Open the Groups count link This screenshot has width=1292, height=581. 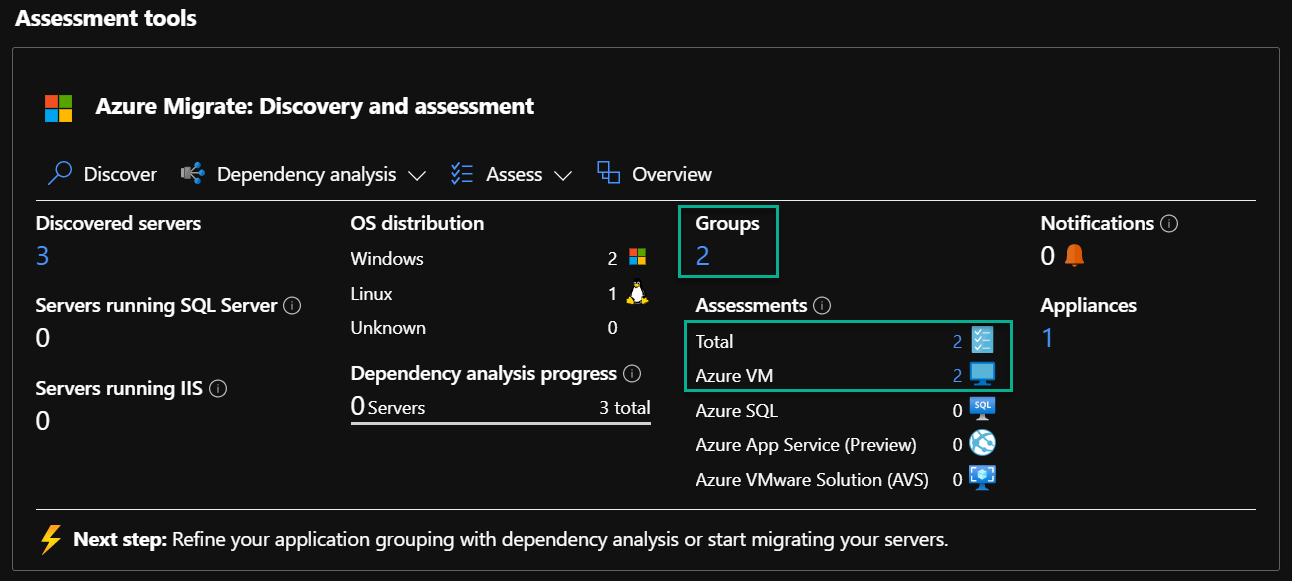tap(702, 256)
